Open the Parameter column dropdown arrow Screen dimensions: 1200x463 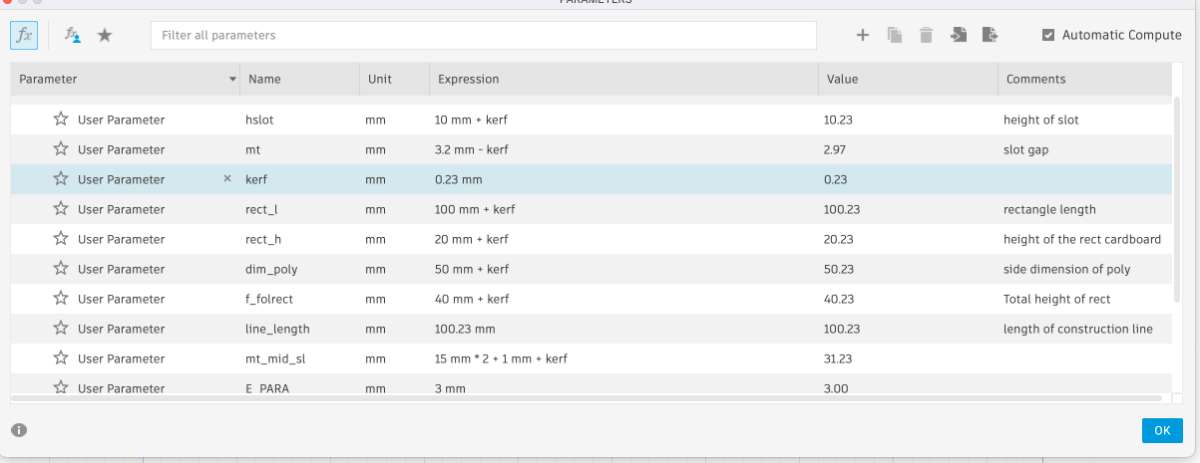point(233,79)
